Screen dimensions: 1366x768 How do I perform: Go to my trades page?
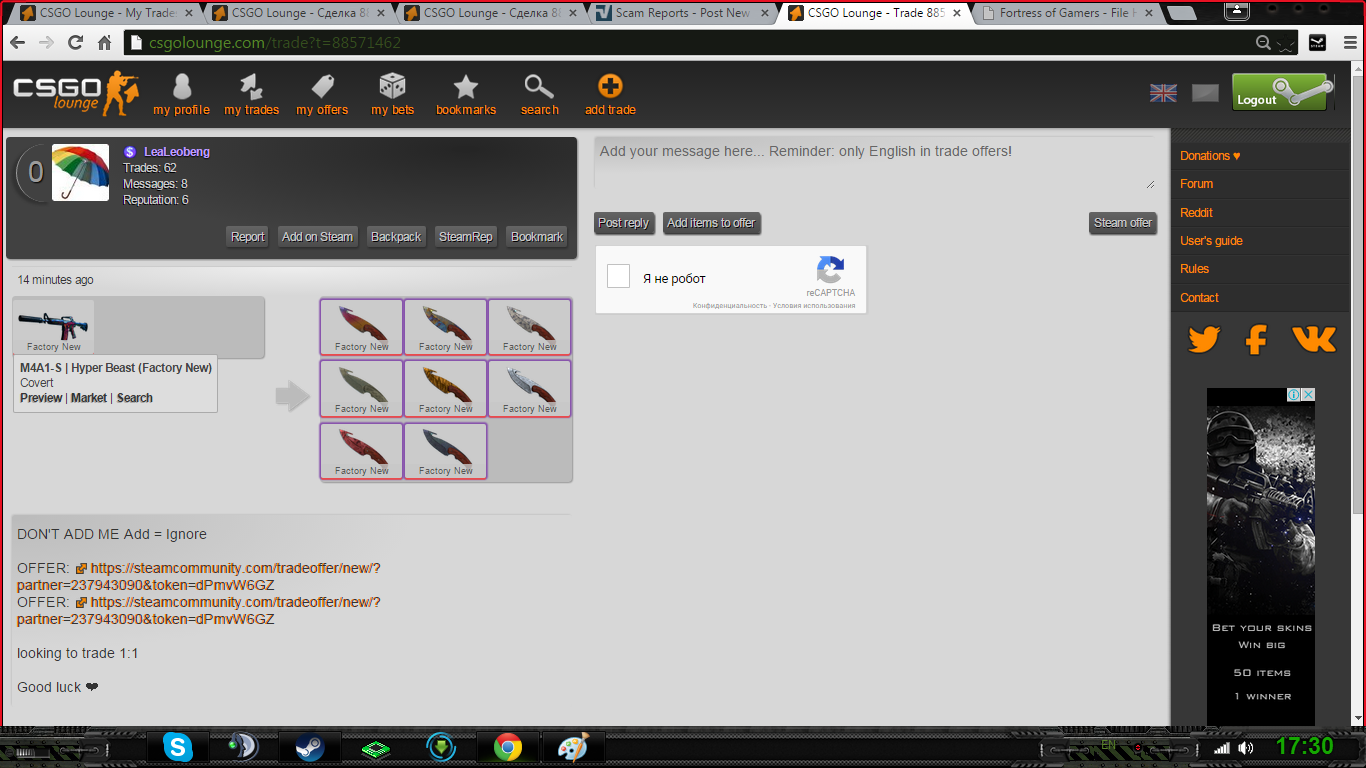pos(251,87)
